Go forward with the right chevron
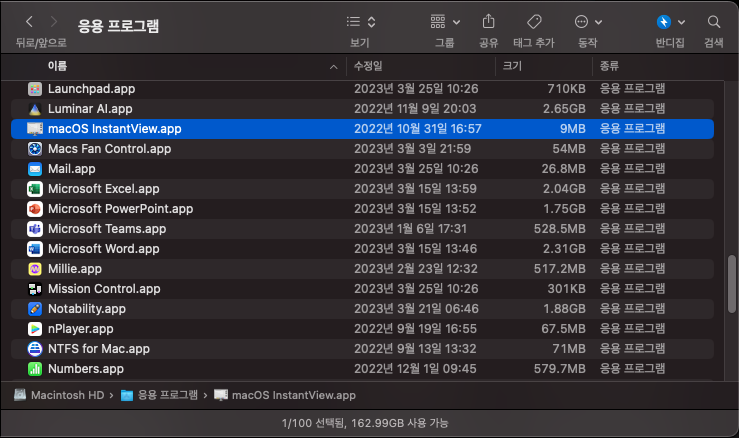The image size is (739, 438). [x=53, y=22]
